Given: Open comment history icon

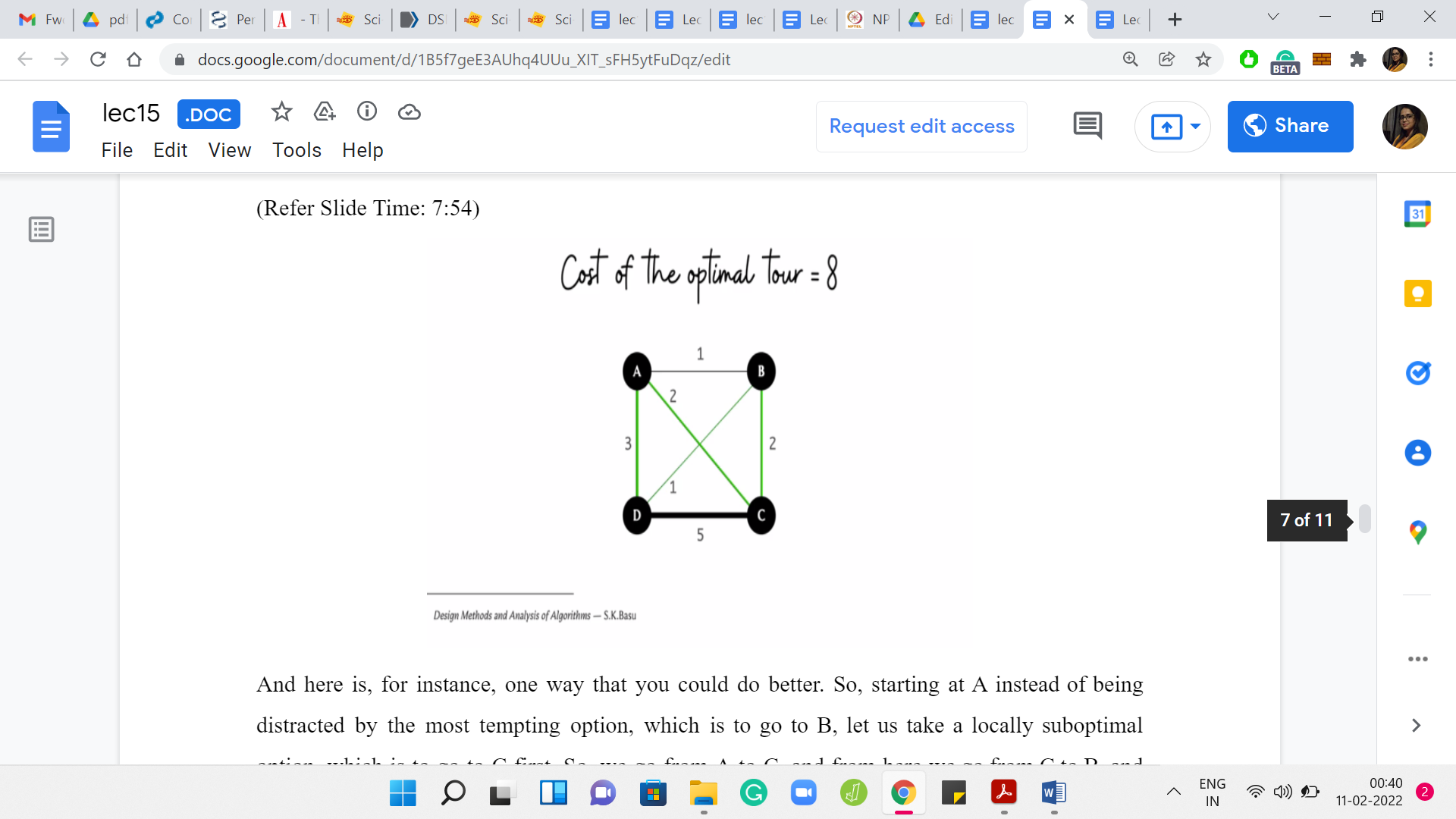Looking at the screenshot, I should (1087, 126).
